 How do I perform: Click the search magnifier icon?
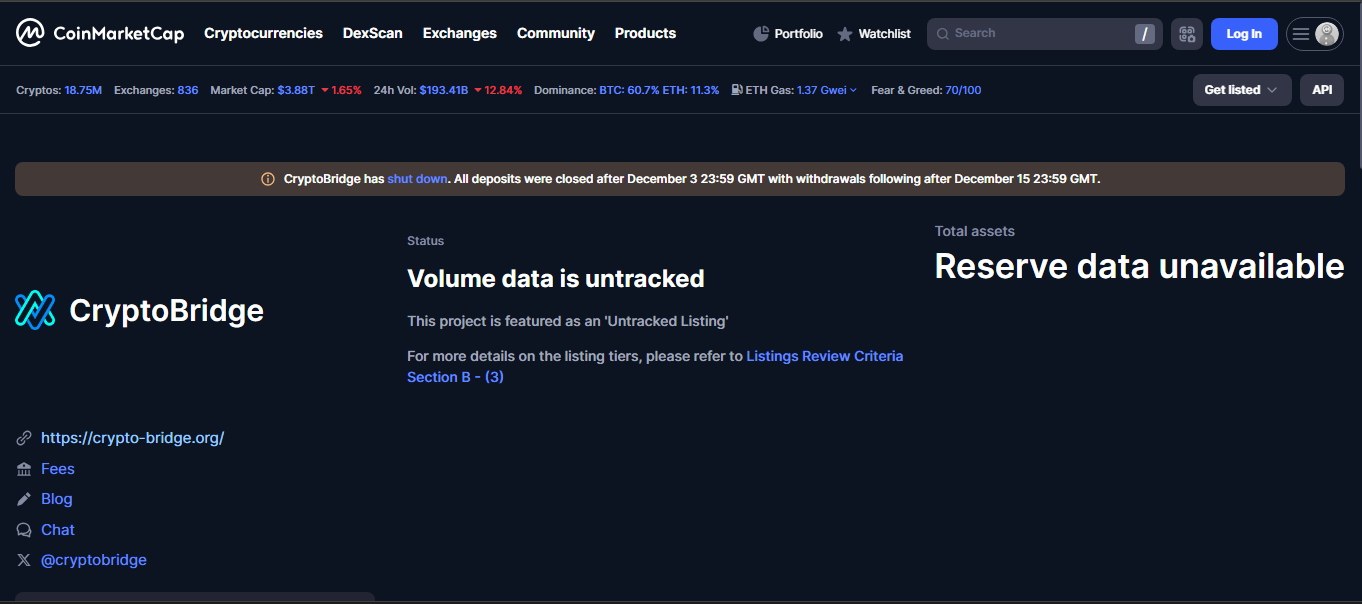tap(942, 34)
